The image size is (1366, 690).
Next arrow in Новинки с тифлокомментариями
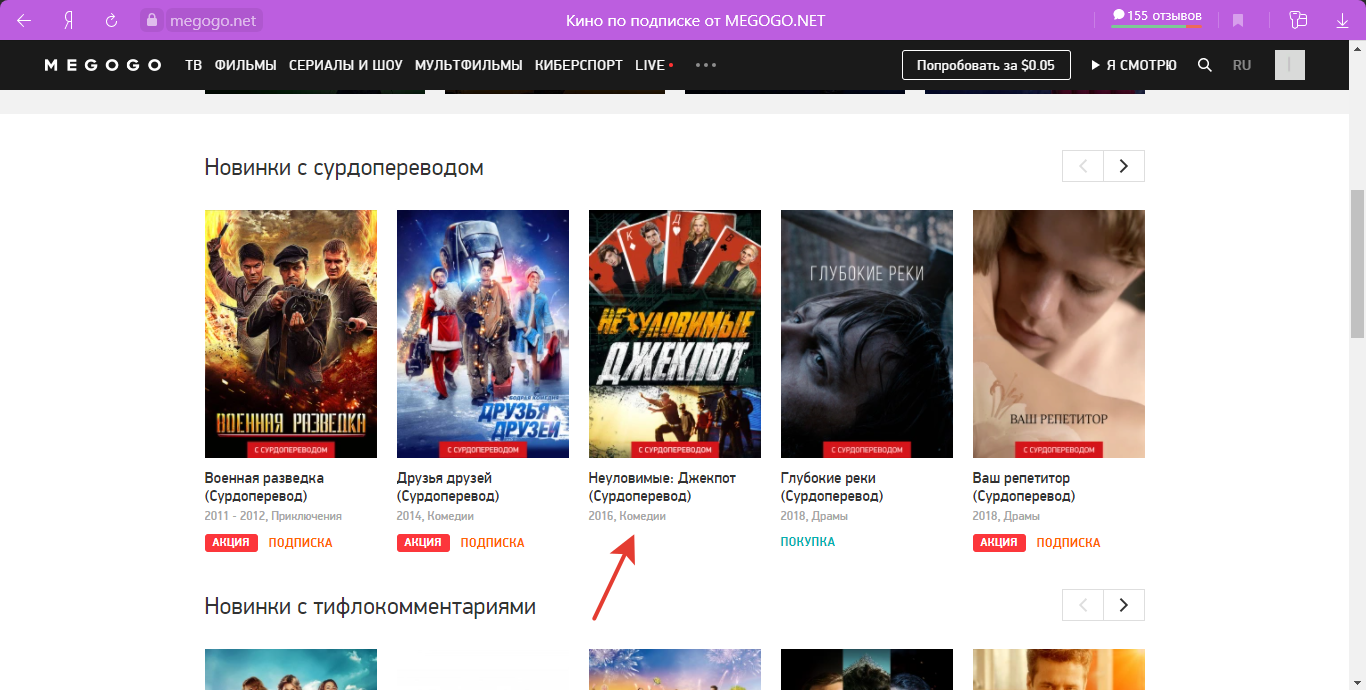point(1124,605)
